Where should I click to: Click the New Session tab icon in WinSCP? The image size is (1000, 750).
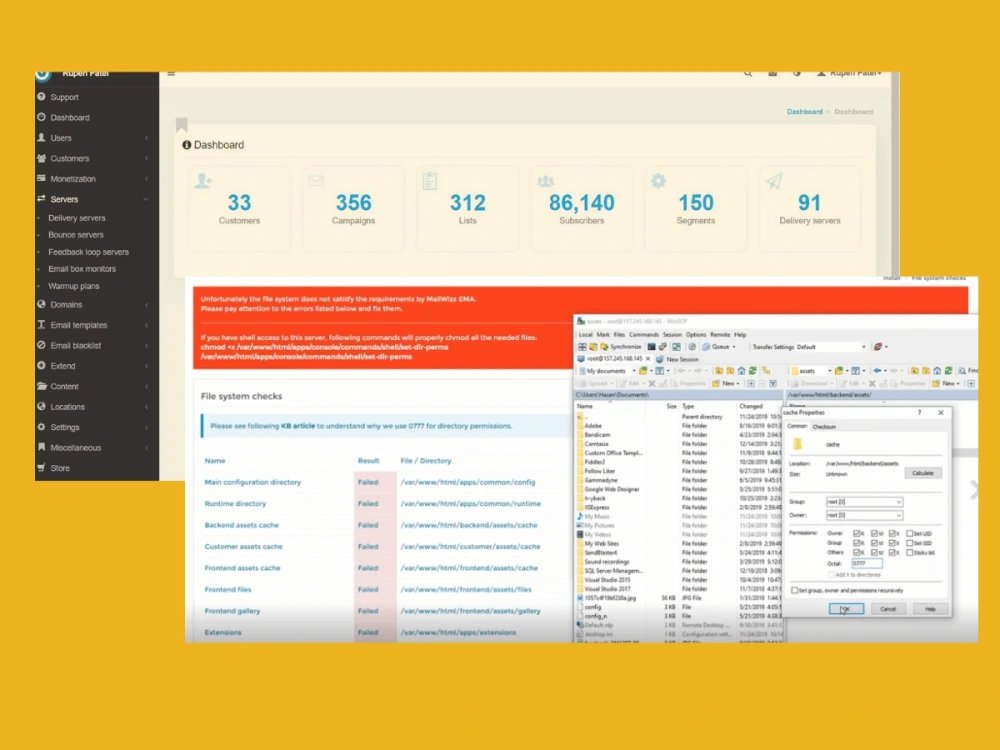pos(660,359)
